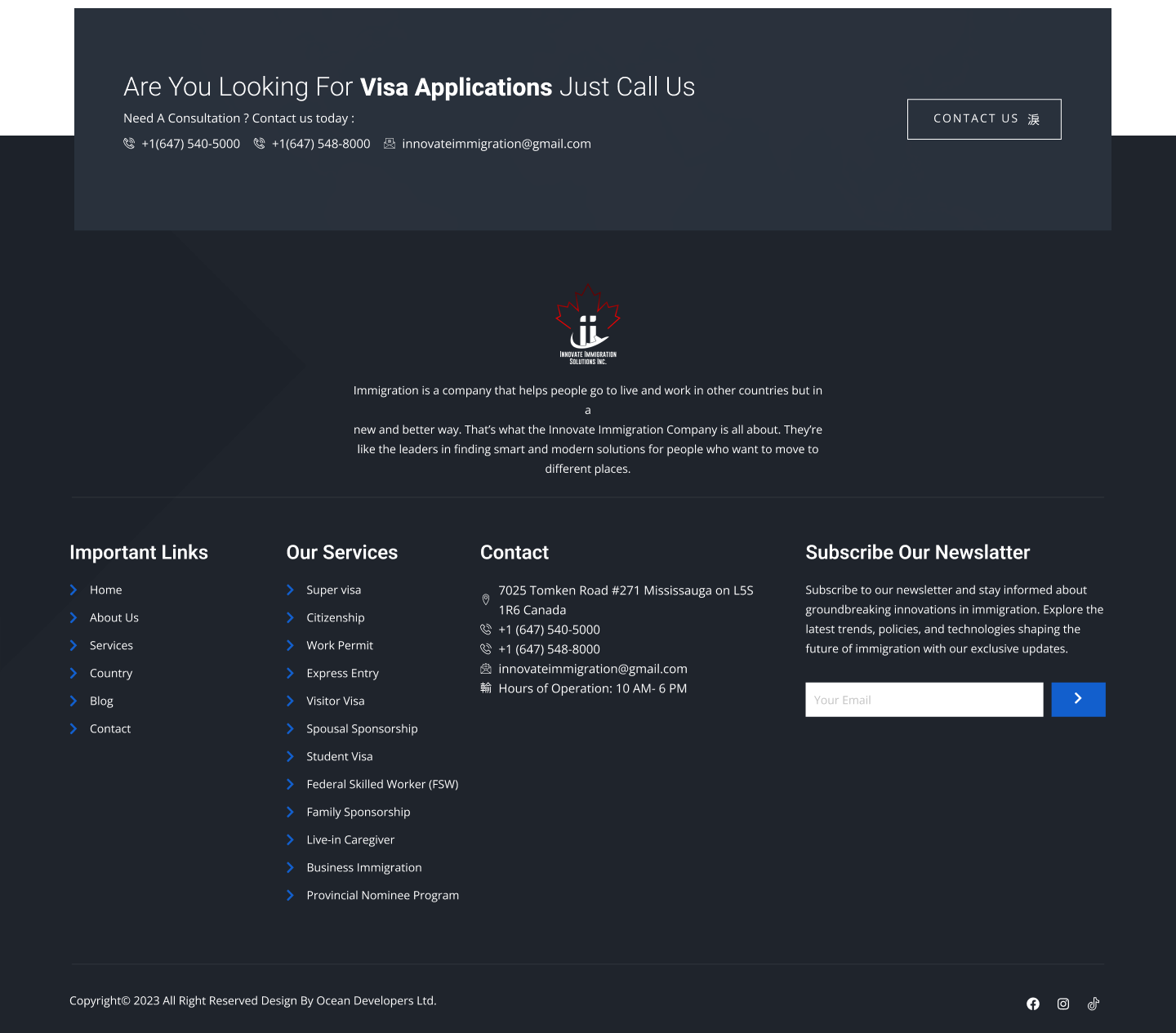Open Business Immigration service link
The image size is (1176, 1033).
(364, 867)
